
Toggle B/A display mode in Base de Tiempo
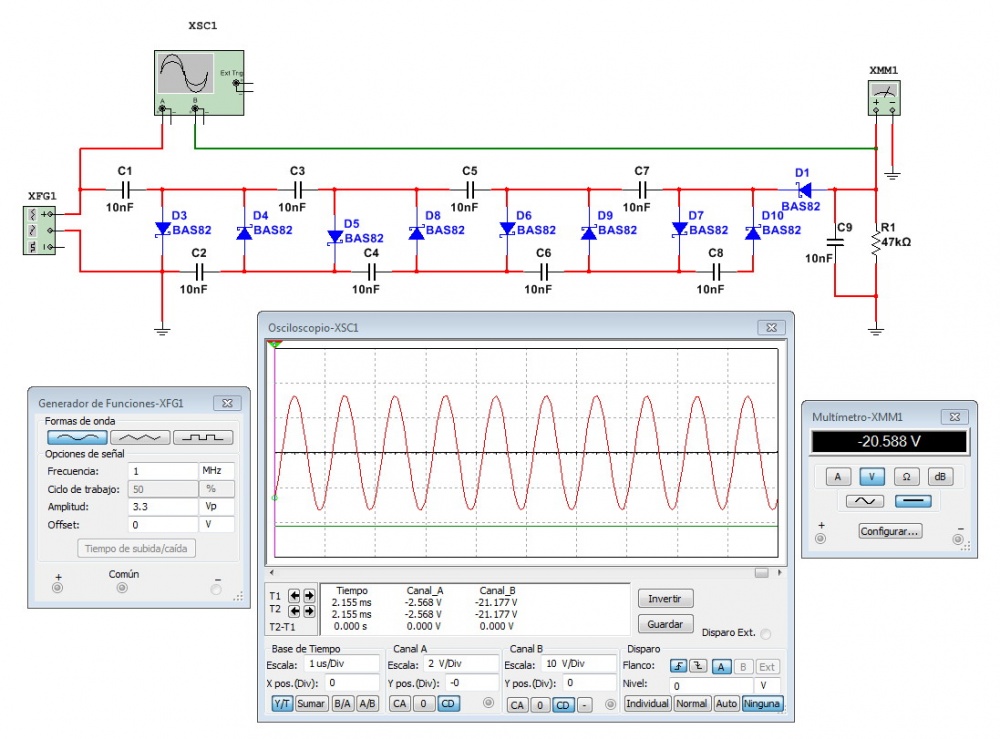tap(343, 704)
